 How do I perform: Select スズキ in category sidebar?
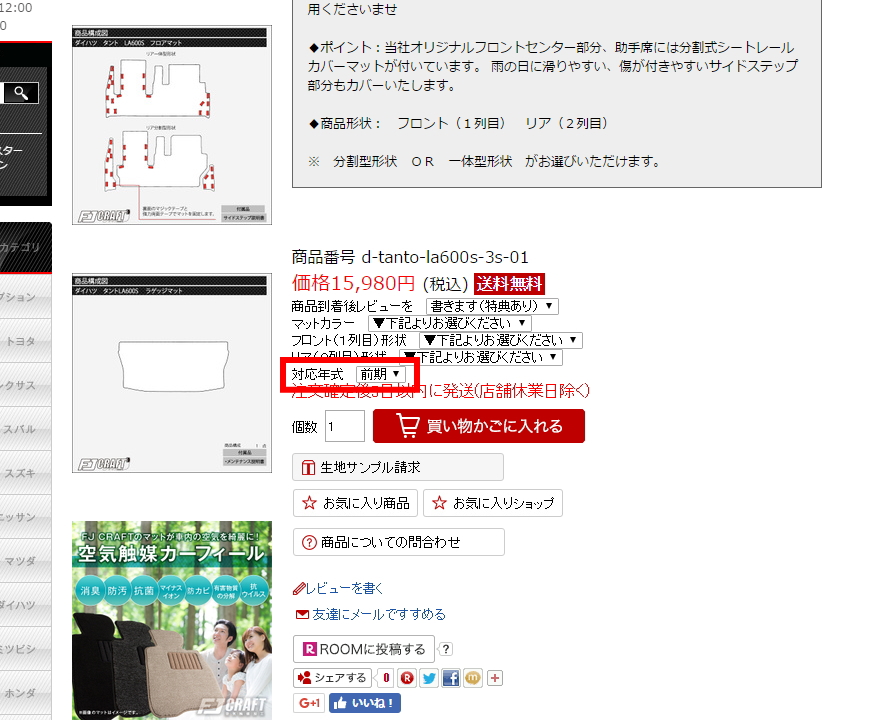20,473
